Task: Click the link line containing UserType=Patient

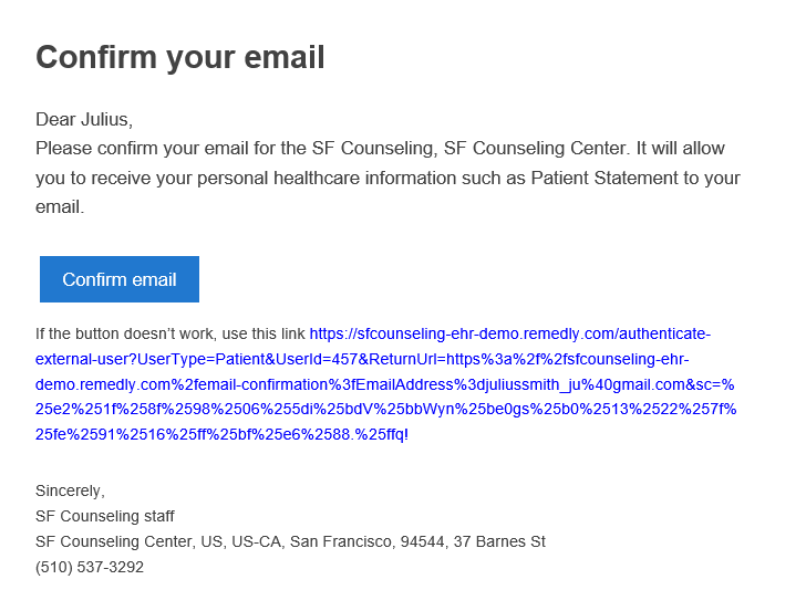Action: click(x=362, y=359)
